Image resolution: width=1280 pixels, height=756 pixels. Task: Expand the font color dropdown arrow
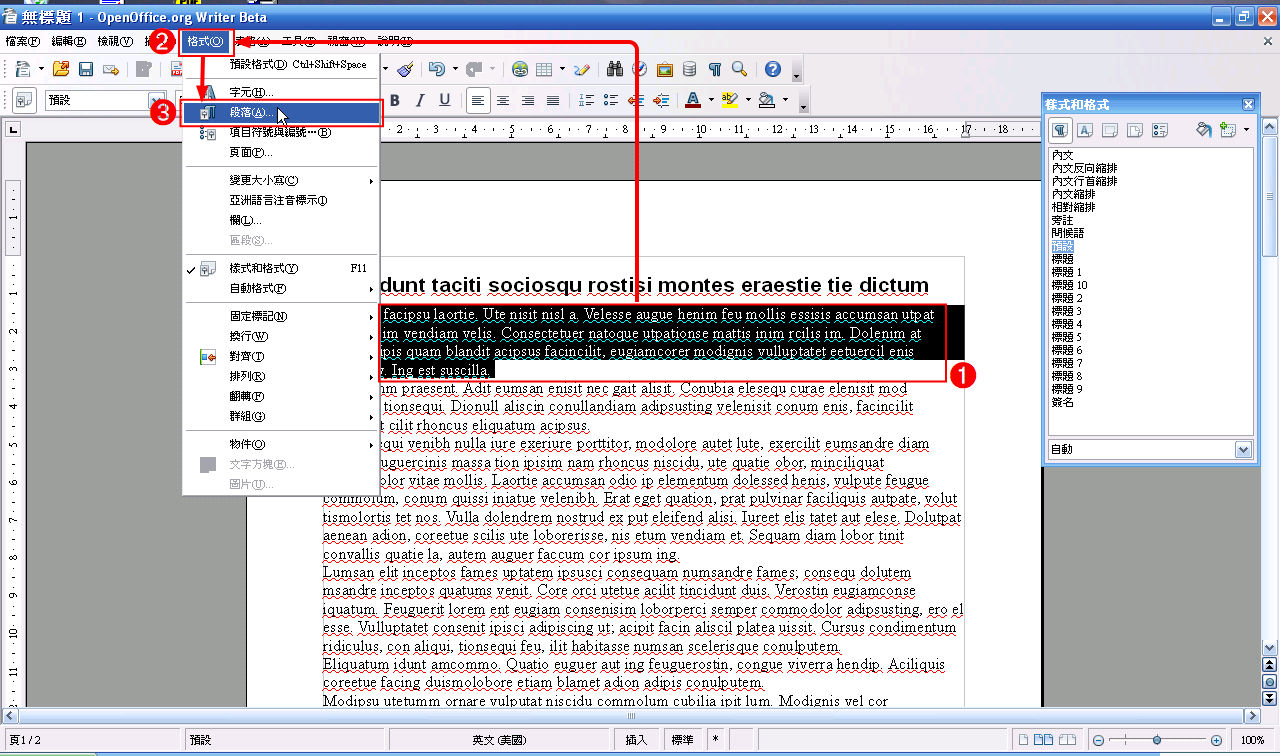click(710, 100)
